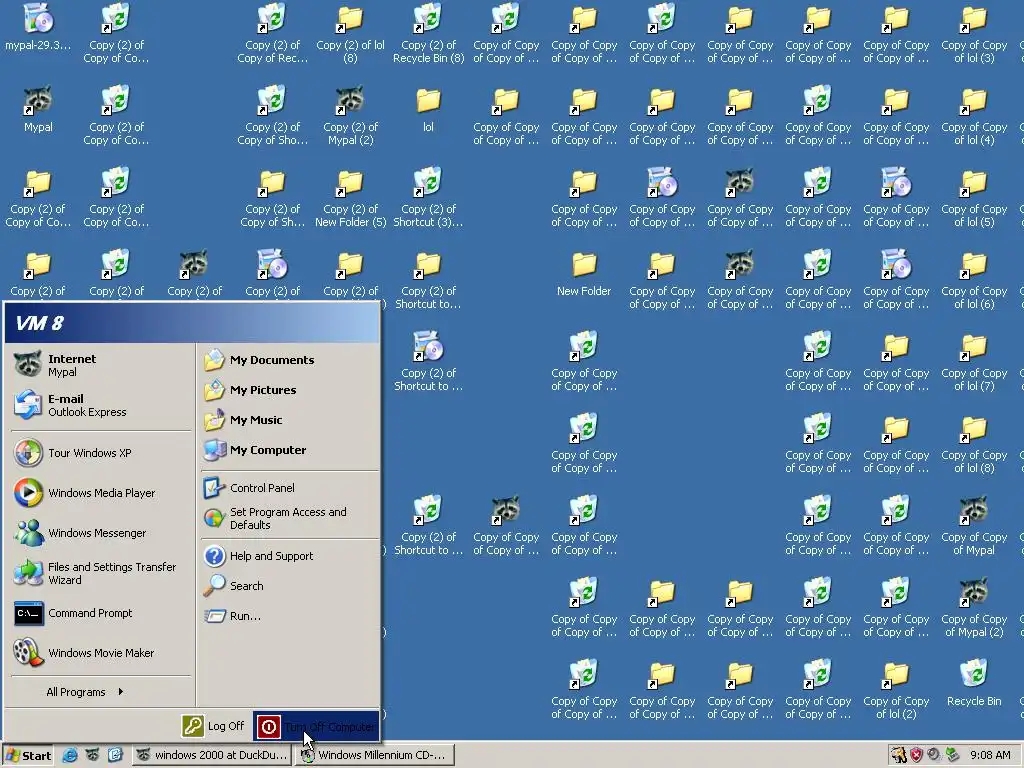Screen dimensions: 1024x768
Task: Select 'Copy (2) of New Folder (5)' icon
Action: (x=350, y=198)
